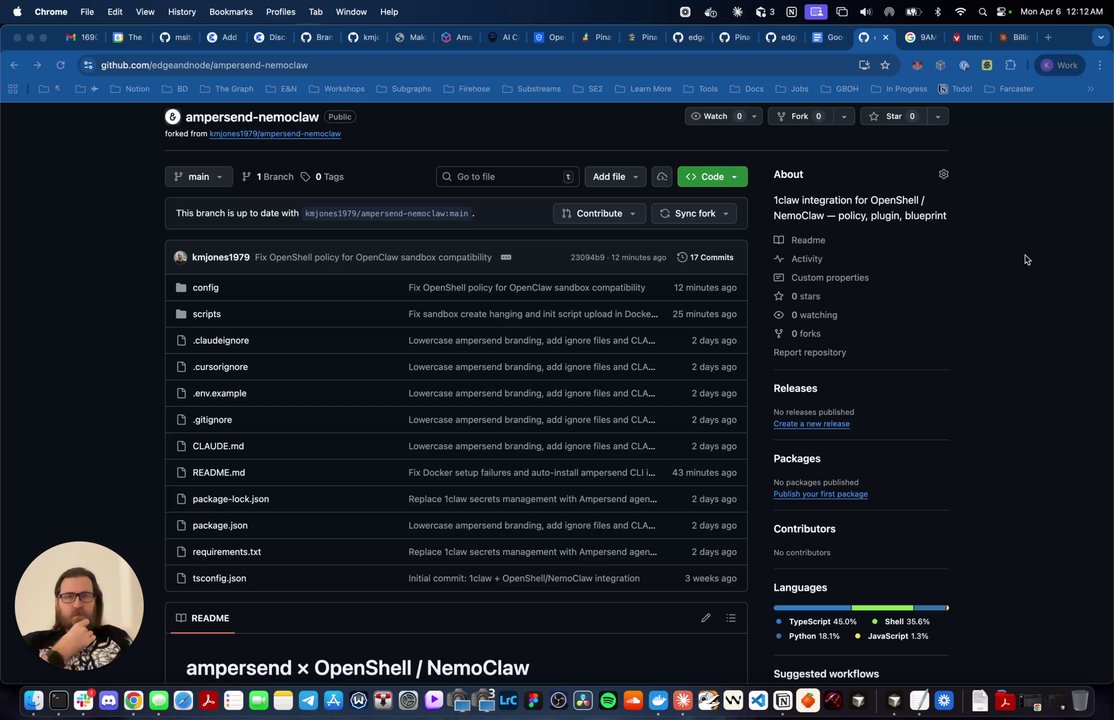Screen dimensions: 1114x720
Task: Open the Apple menu
Action: click(17, 12)
